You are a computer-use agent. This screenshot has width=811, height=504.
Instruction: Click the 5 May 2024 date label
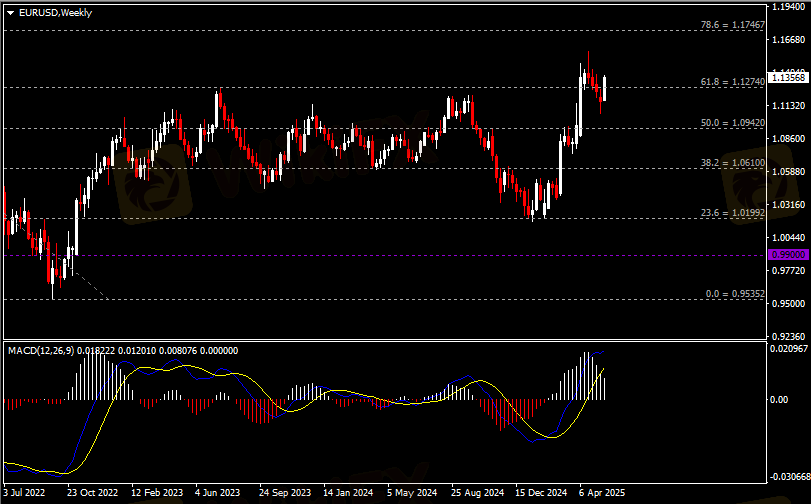pyautogui.click(x=412, y=493)
